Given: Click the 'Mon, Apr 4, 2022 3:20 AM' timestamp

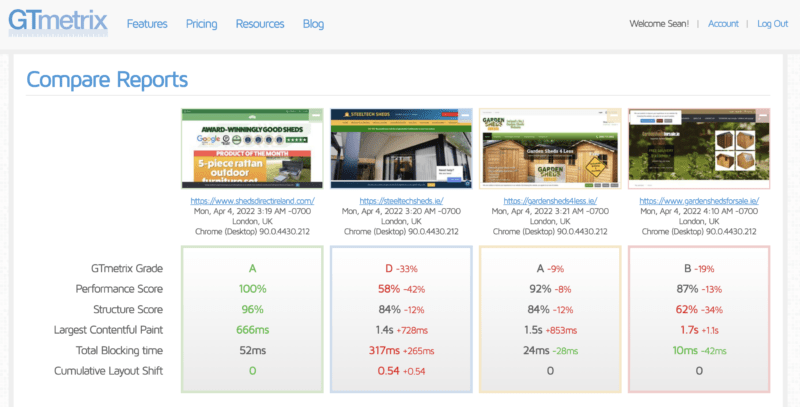Looking at the screenshot, I should click(x=402, y=211).
